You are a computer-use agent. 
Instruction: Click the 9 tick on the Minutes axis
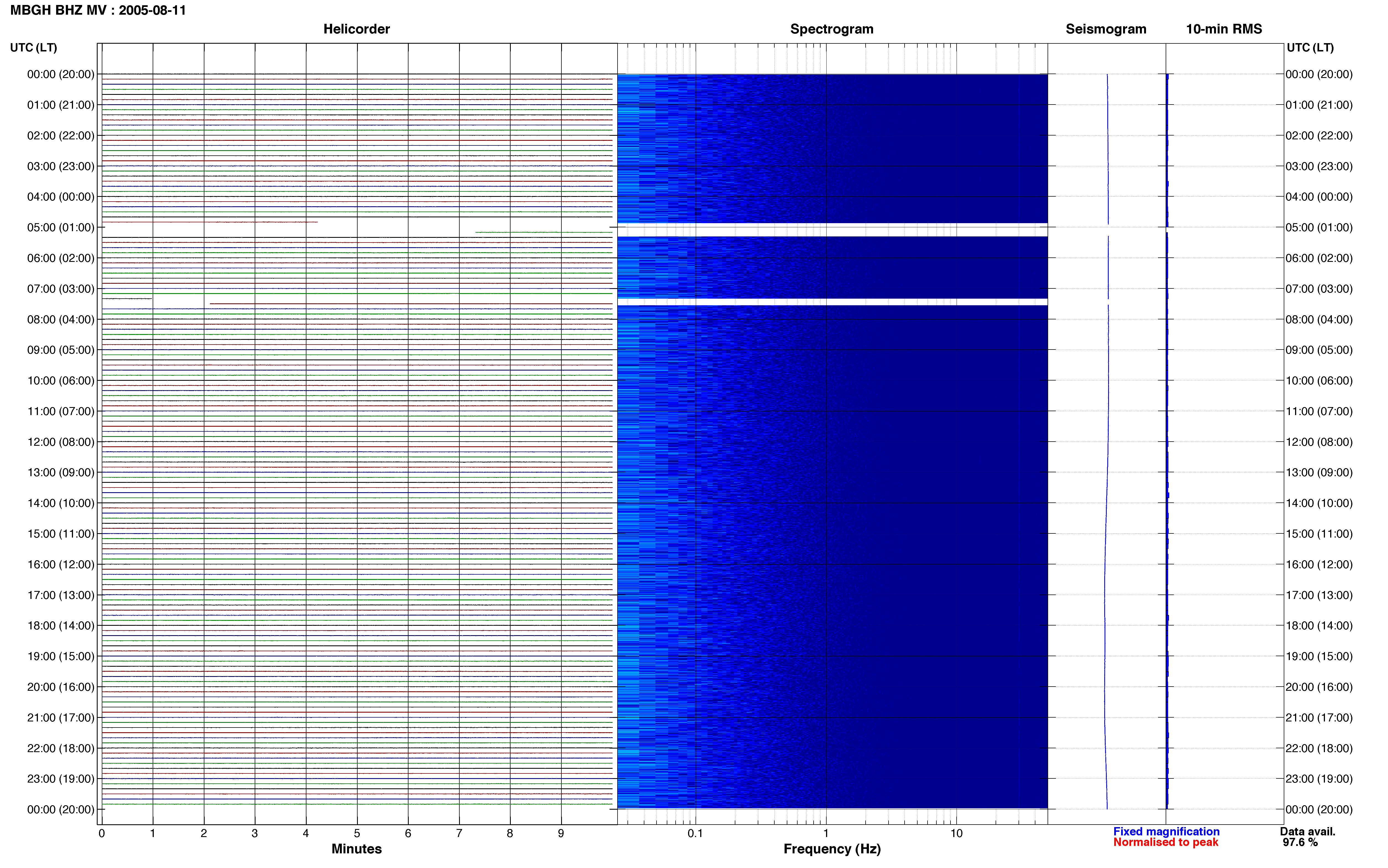[561, 833]
